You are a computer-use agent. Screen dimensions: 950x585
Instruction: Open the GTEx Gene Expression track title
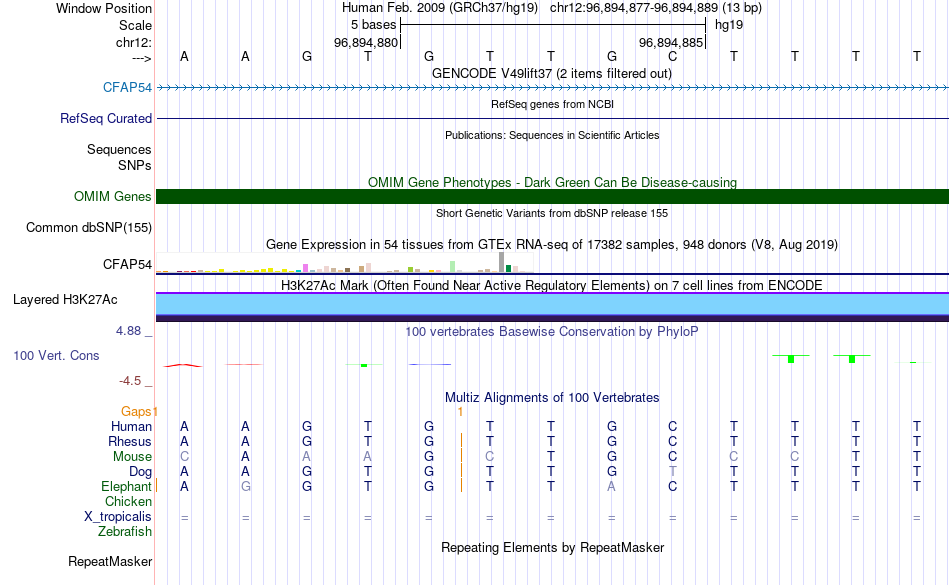pos(552,245)
